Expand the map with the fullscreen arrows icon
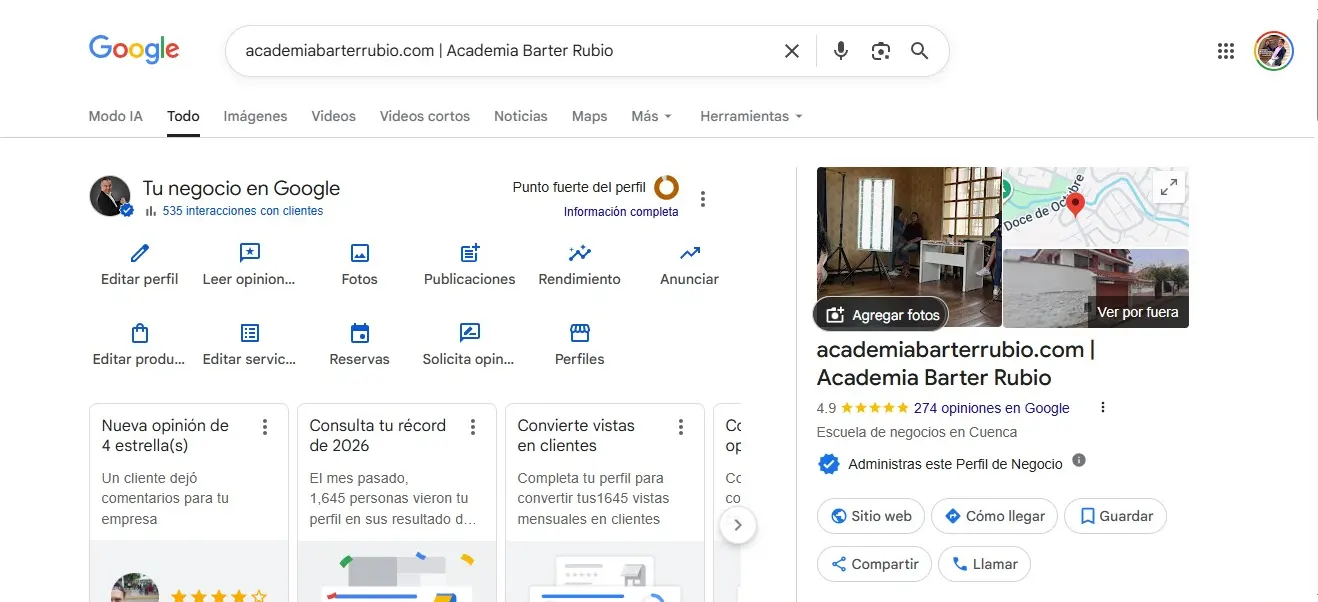The height and width of the screenshot is (602, 1318). pos(1168,187)
